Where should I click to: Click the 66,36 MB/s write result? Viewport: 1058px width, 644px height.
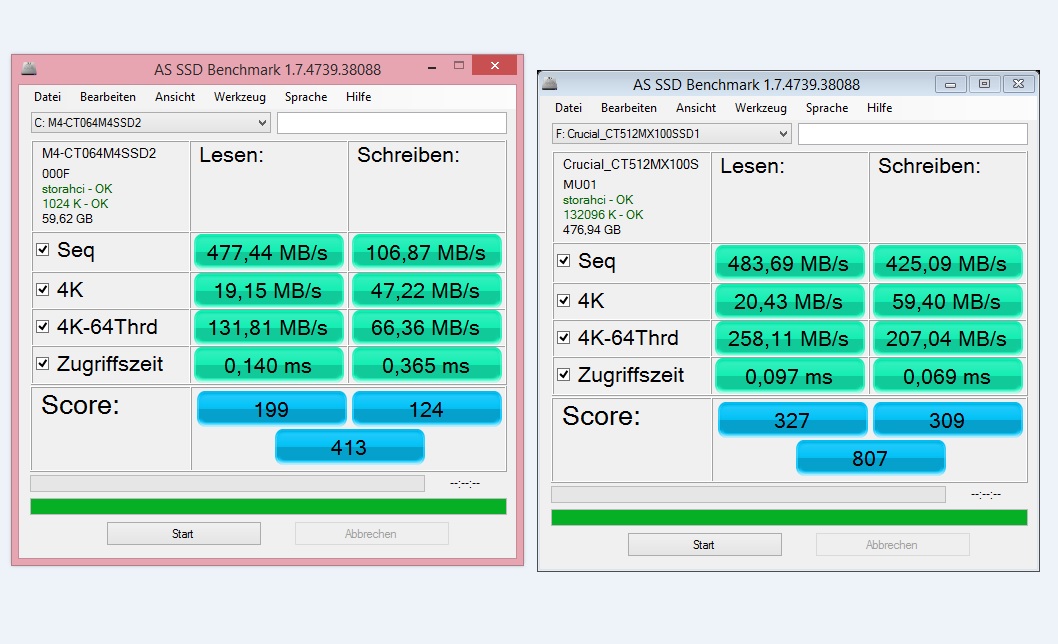pyautogui.click(x=426, y=327)
